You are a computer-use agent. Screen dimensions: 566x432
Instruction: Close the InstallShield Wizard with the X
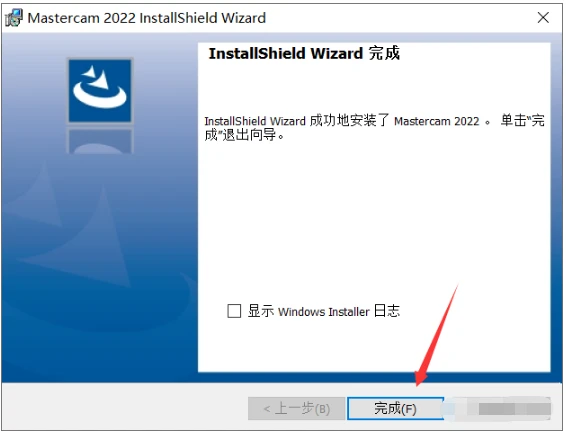[543, 17]
